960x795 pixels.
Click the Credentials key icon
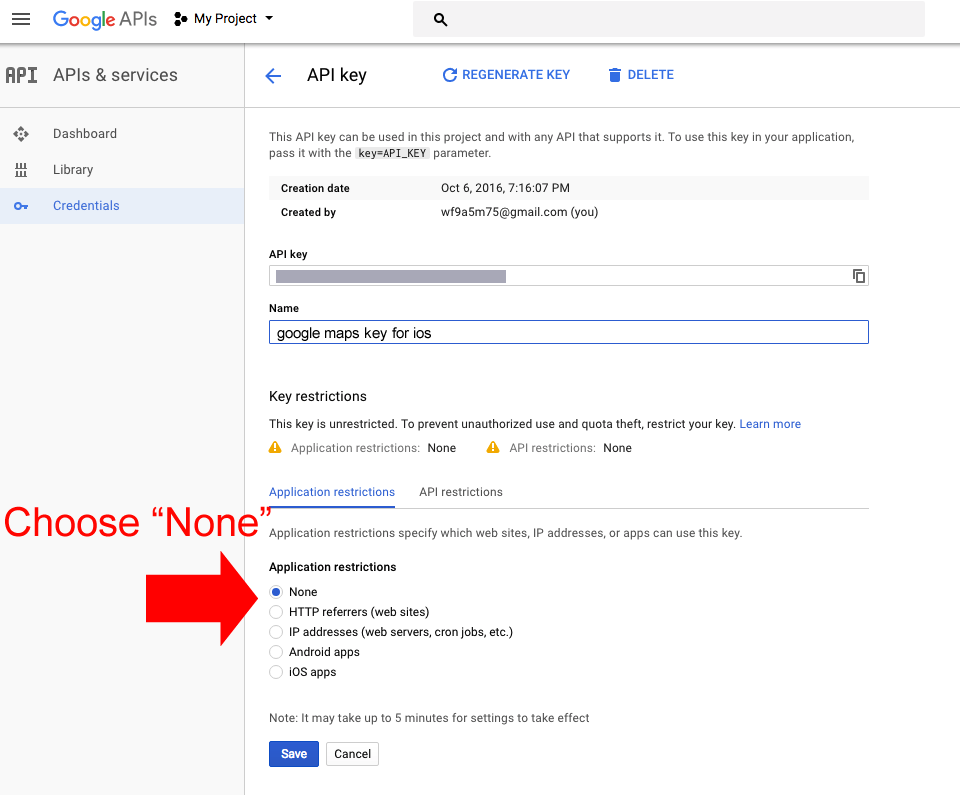(21, 206)
